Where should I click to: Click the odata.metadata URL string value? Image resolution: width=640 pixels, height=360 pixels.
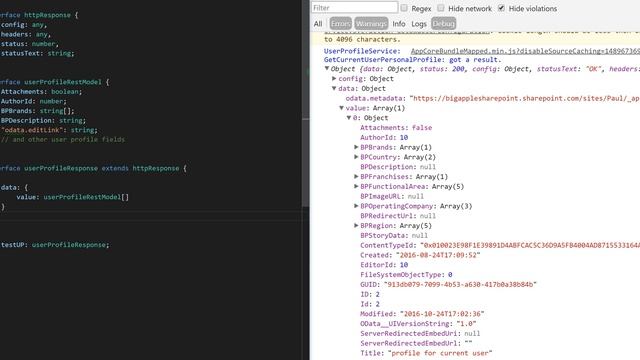pyautogui.click(x=525, y=98)
